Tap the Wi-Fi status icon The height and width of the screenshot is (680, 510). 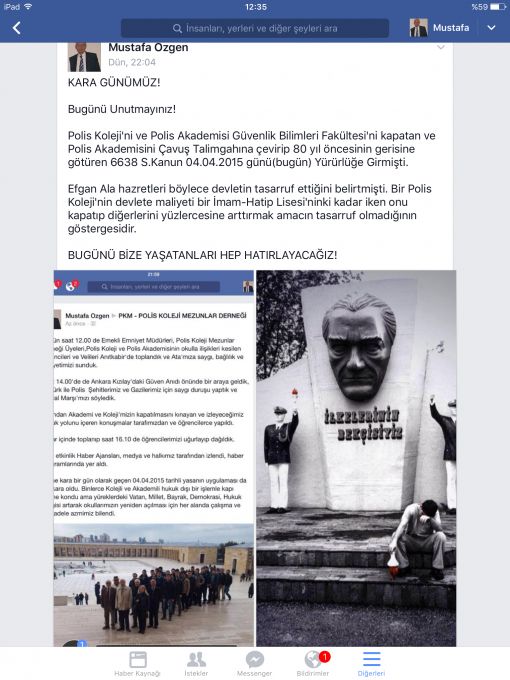pyautogui.click(x=28, y=7)
